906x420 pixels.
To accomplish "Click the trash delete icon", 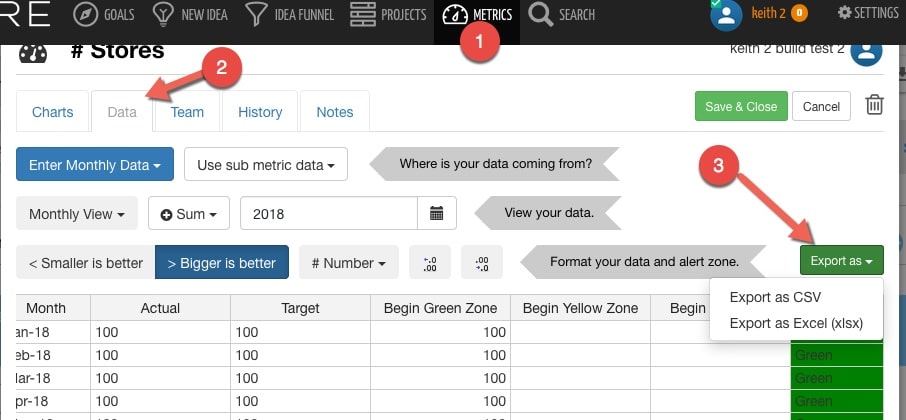I will [874, 105].
